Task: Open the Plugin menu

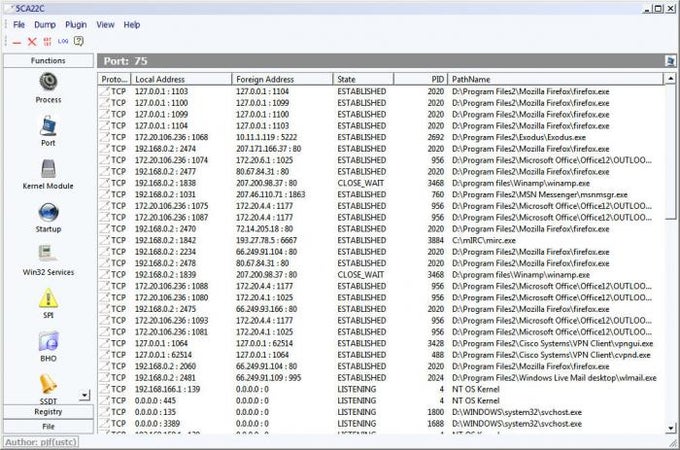Action: tap(76, 25)
